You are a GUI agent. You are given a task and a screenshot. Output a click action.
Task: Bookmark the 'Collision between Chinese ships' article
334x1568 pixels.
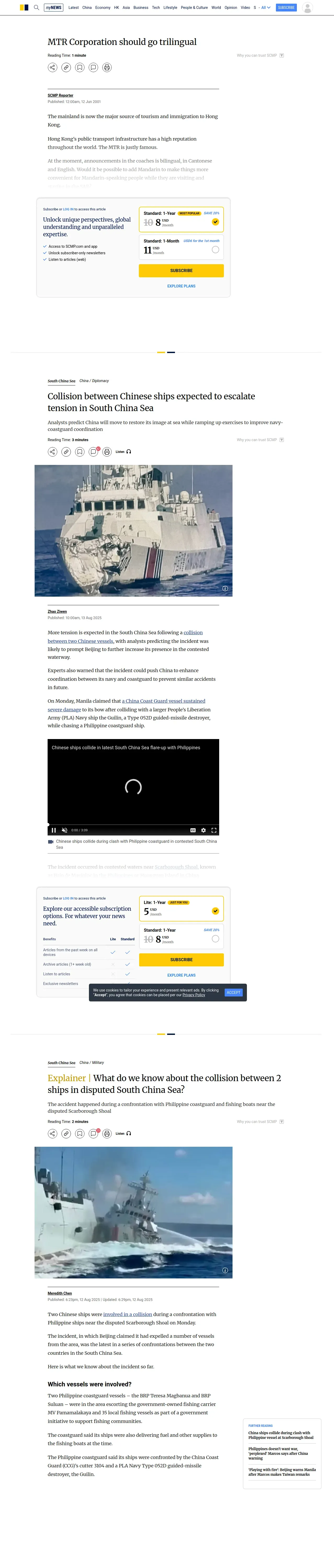[x=80, y=452]
